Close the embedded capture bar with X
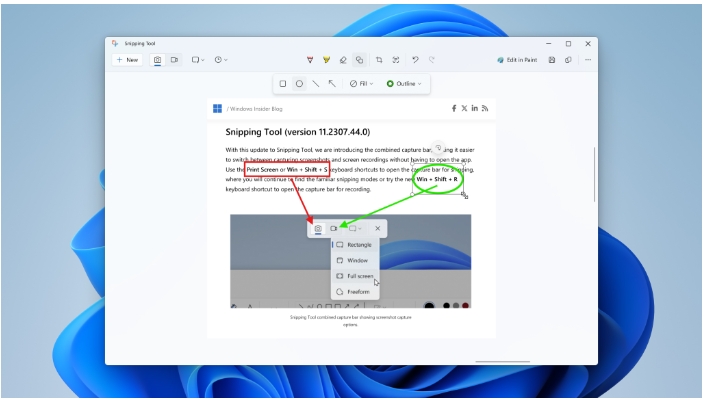The width and height of the screenshot is (707, 400). pos(378,228)
